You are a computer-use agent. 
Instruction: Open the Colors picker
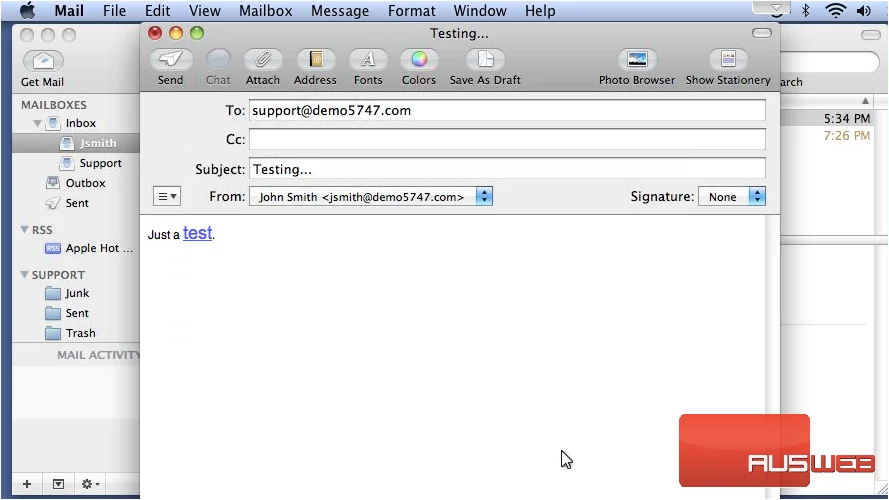(419, 67)
